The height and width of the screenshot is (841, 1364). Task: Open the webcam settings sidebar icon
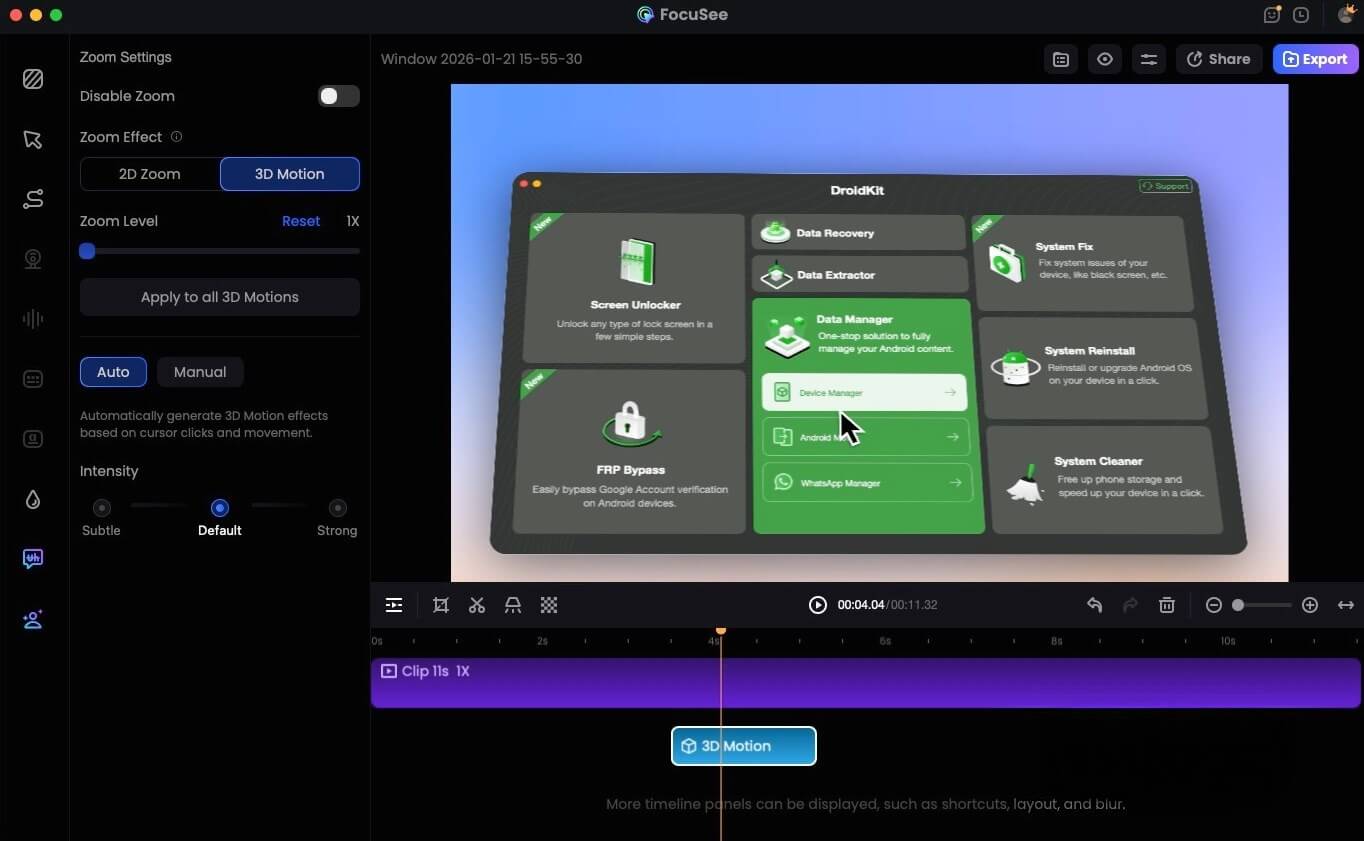point(33,260)
